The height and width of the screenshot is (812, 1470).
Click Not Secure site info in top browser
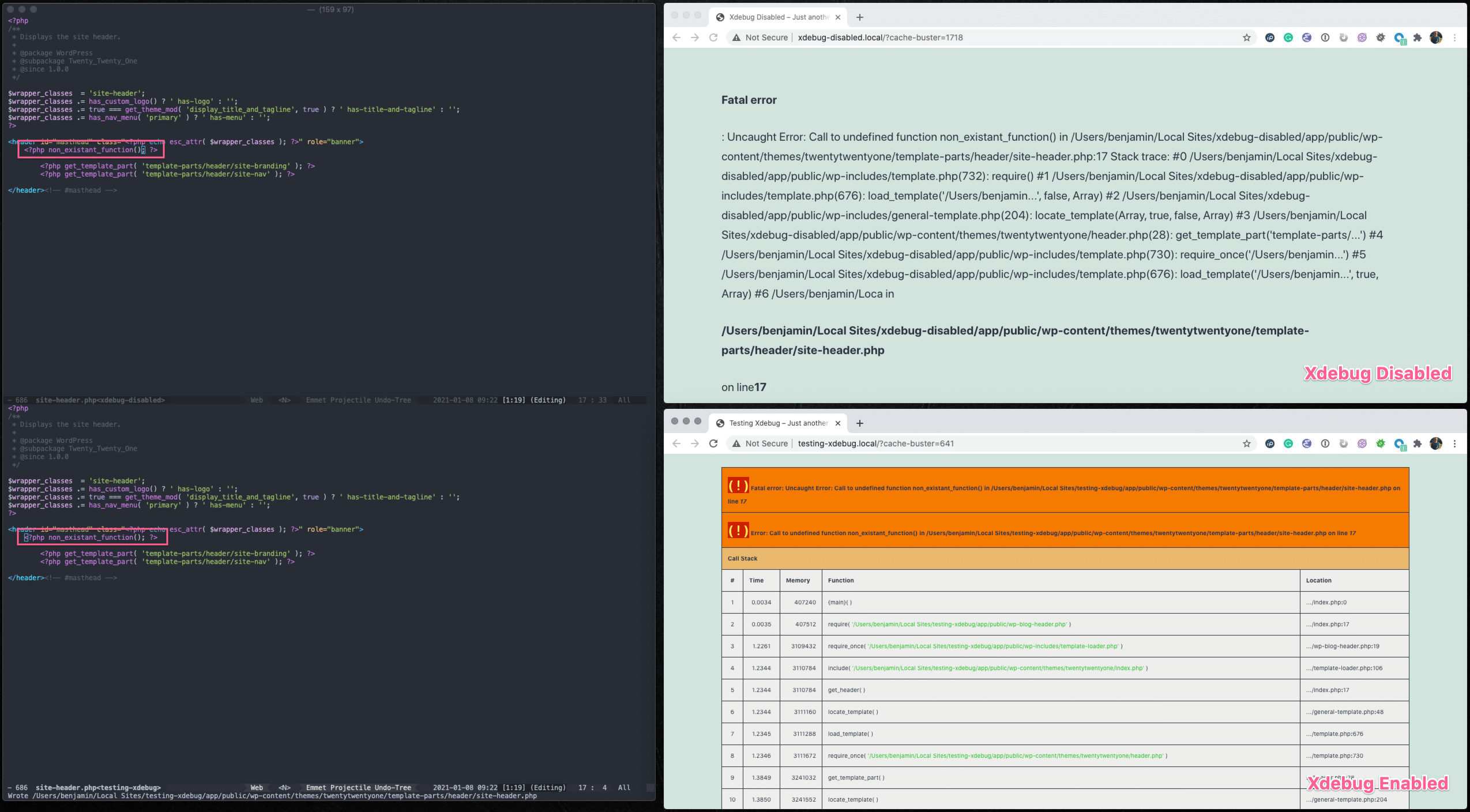coord(760,37)
